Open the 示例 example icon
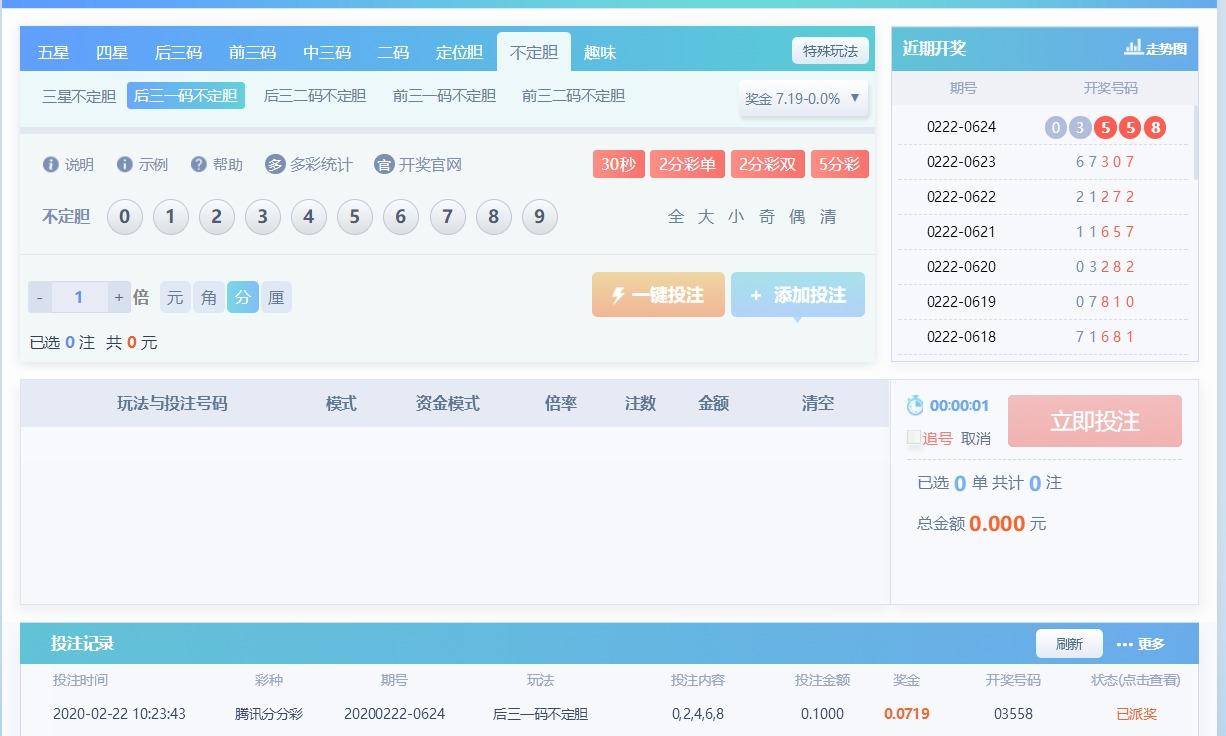Image resolution: width=1226 pixels, height=736 pixels. pos(125,165)
